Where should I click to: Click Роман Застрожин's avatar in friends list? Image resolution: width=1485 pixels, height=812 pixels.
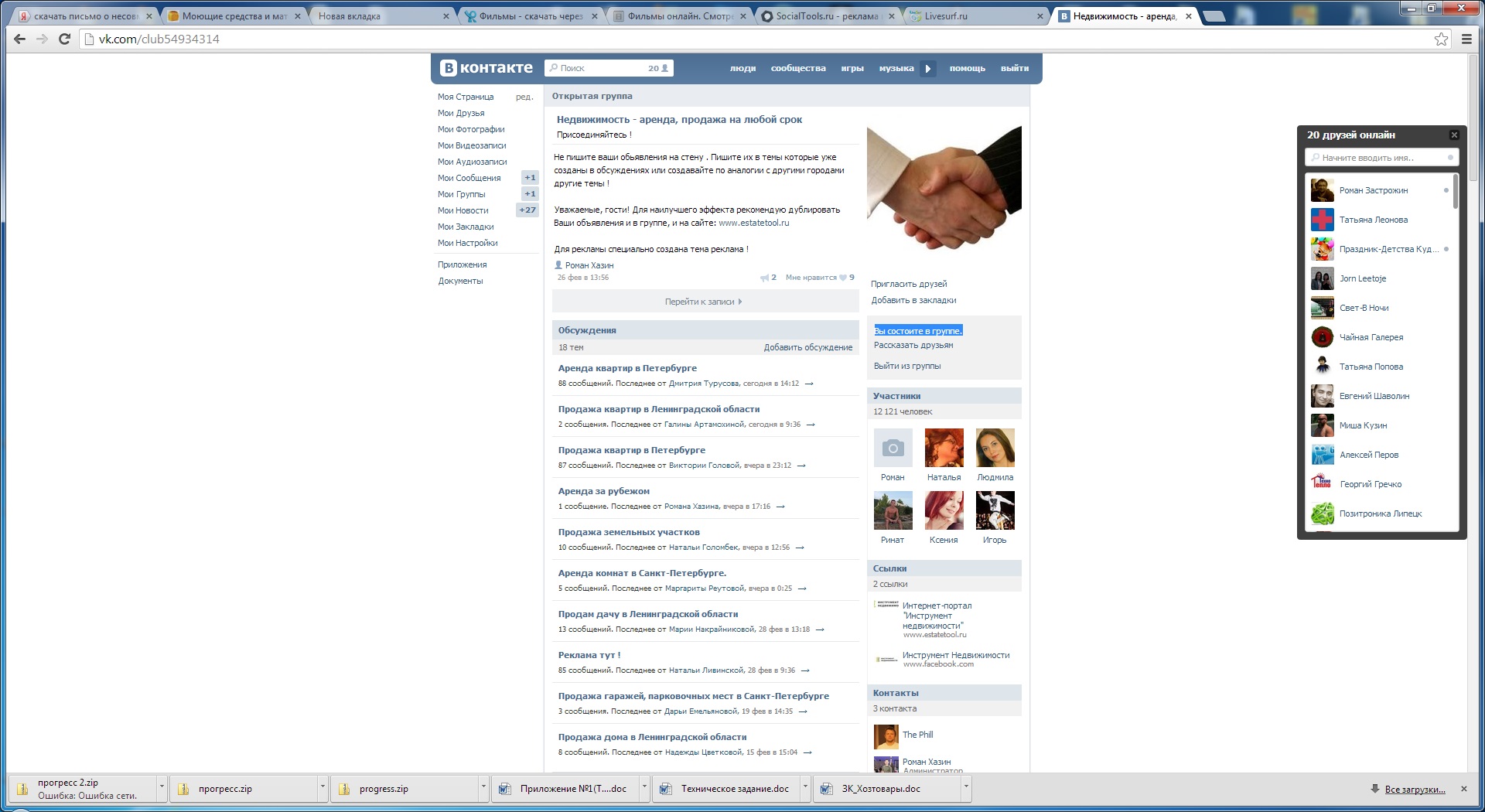click(x=1323, y=190)
